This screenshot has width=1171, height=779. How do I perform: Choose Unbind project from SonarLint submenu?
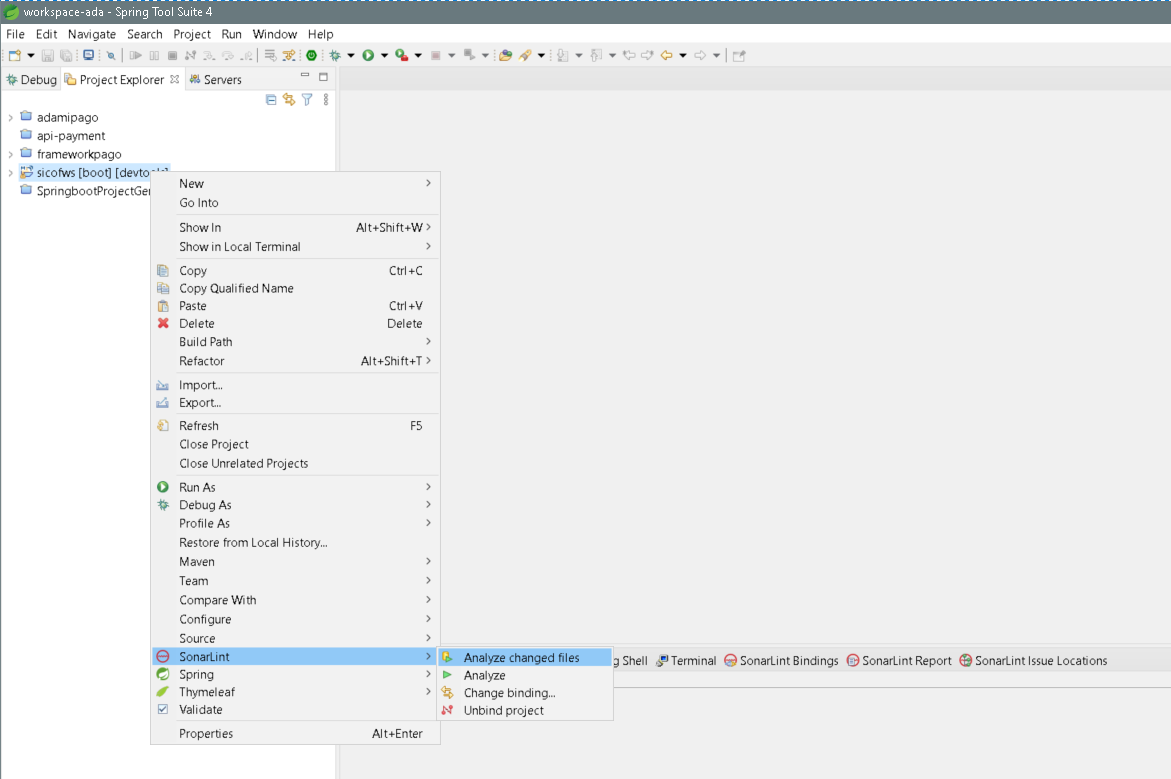503,711
